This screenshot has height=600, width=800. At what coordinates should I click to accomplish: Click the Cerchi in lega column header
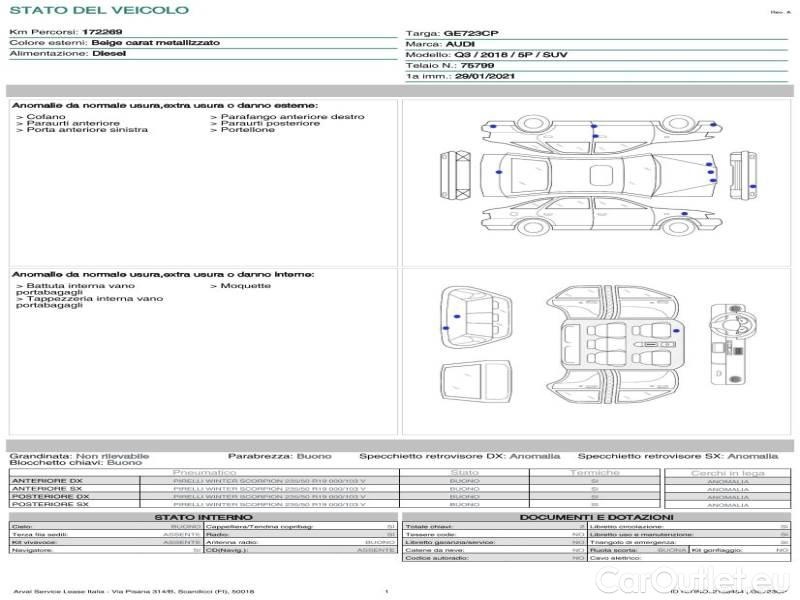coord(727,472)
